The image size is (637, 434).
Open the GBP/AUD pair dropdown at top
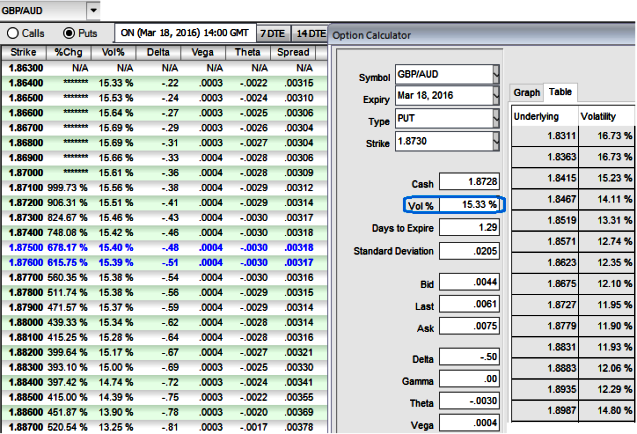click(93, 10)
